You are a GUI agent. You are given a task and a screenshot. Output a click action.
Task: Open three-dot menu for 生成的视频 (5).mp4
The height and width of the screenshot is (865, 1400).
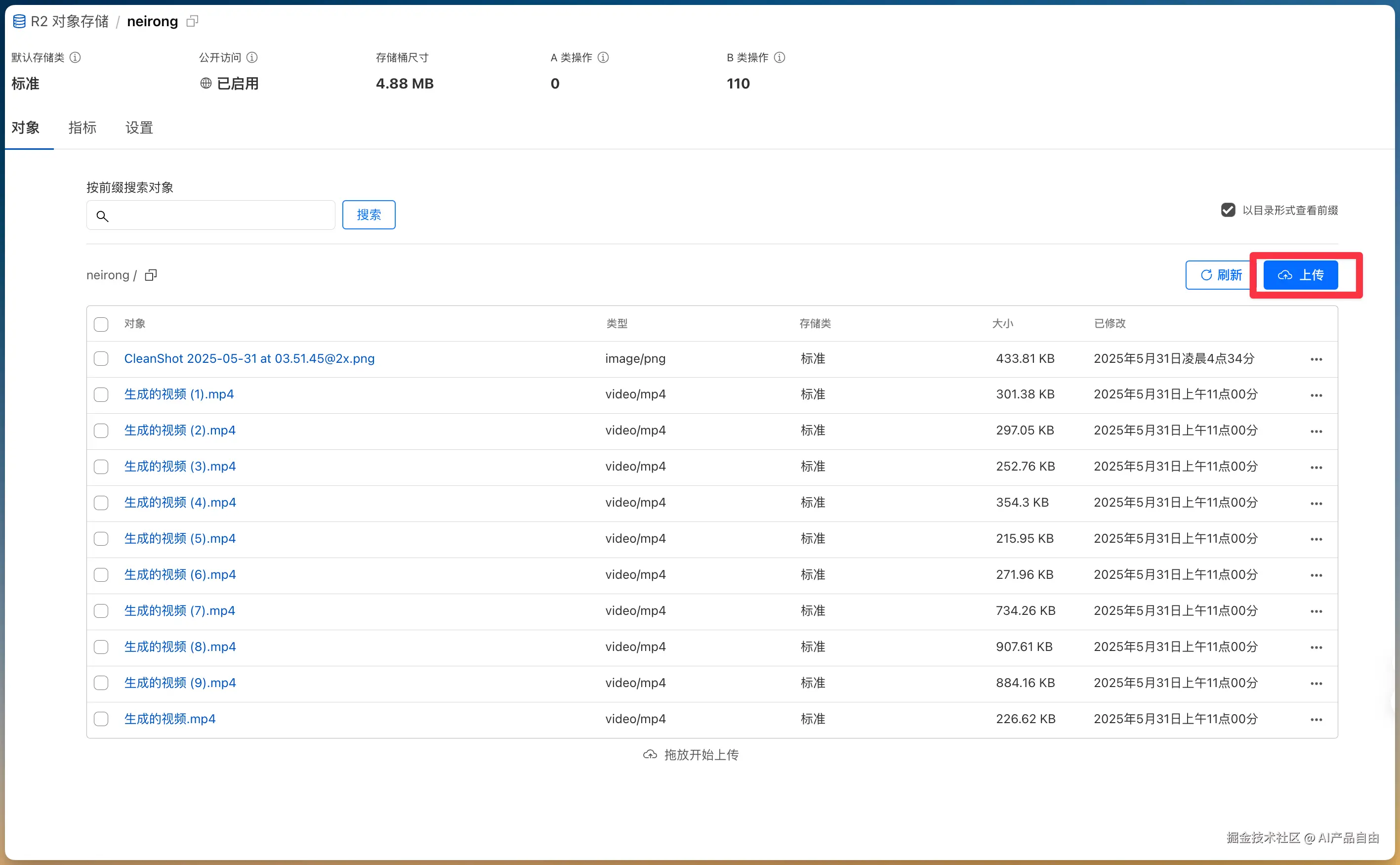click(1316, 539)
